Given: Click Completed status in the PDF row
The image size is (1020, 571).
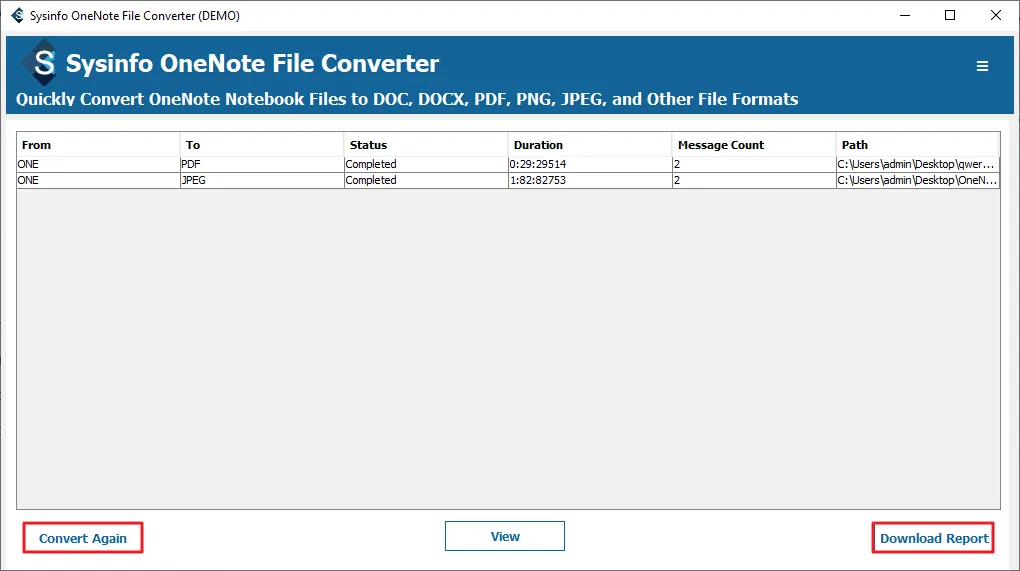Looking at the screenshot, I should pos(425,164).
